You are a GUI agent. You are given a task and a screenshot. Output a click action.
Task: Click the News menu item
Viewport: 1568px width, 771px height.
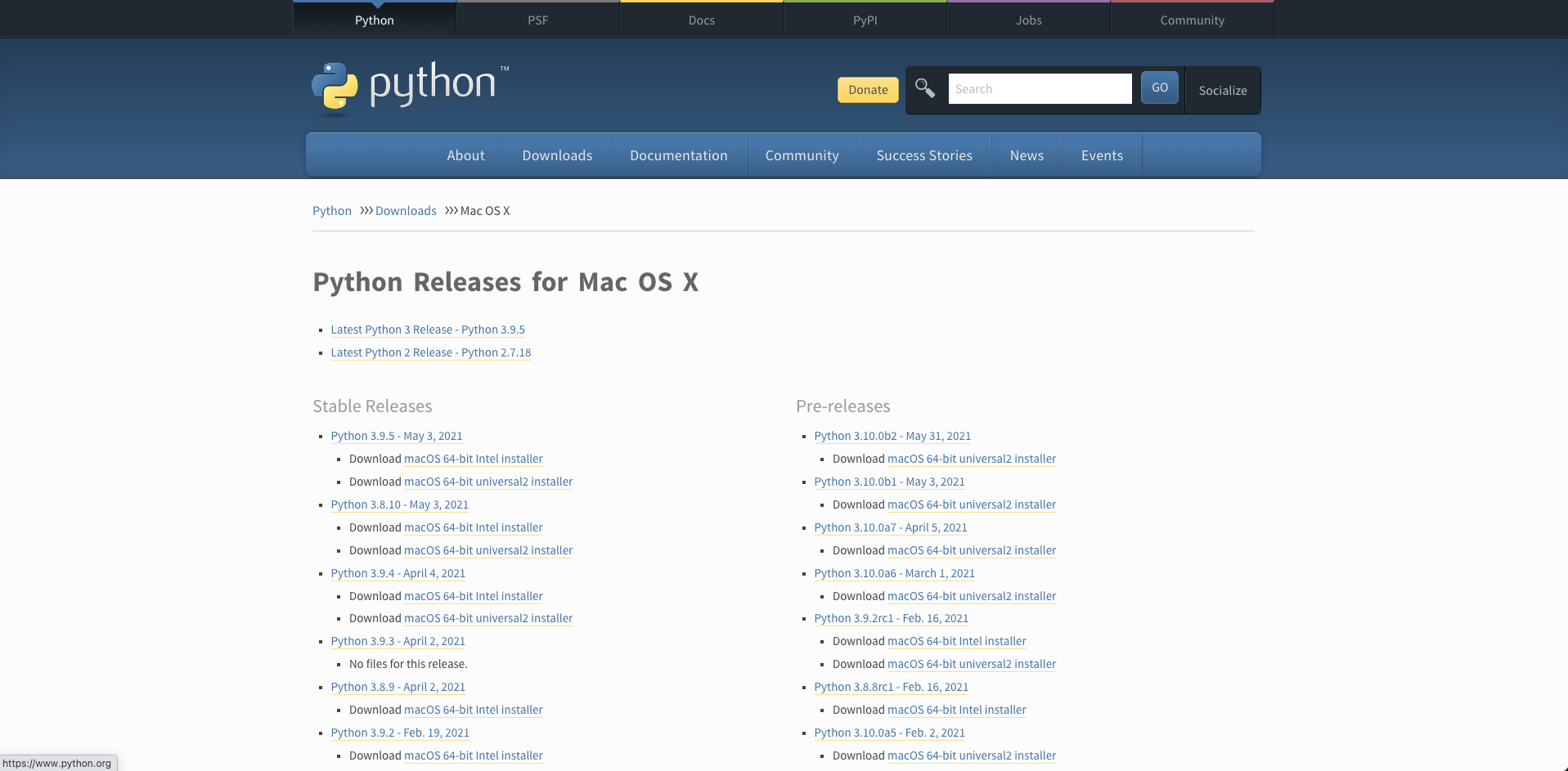click(1027, 155)
